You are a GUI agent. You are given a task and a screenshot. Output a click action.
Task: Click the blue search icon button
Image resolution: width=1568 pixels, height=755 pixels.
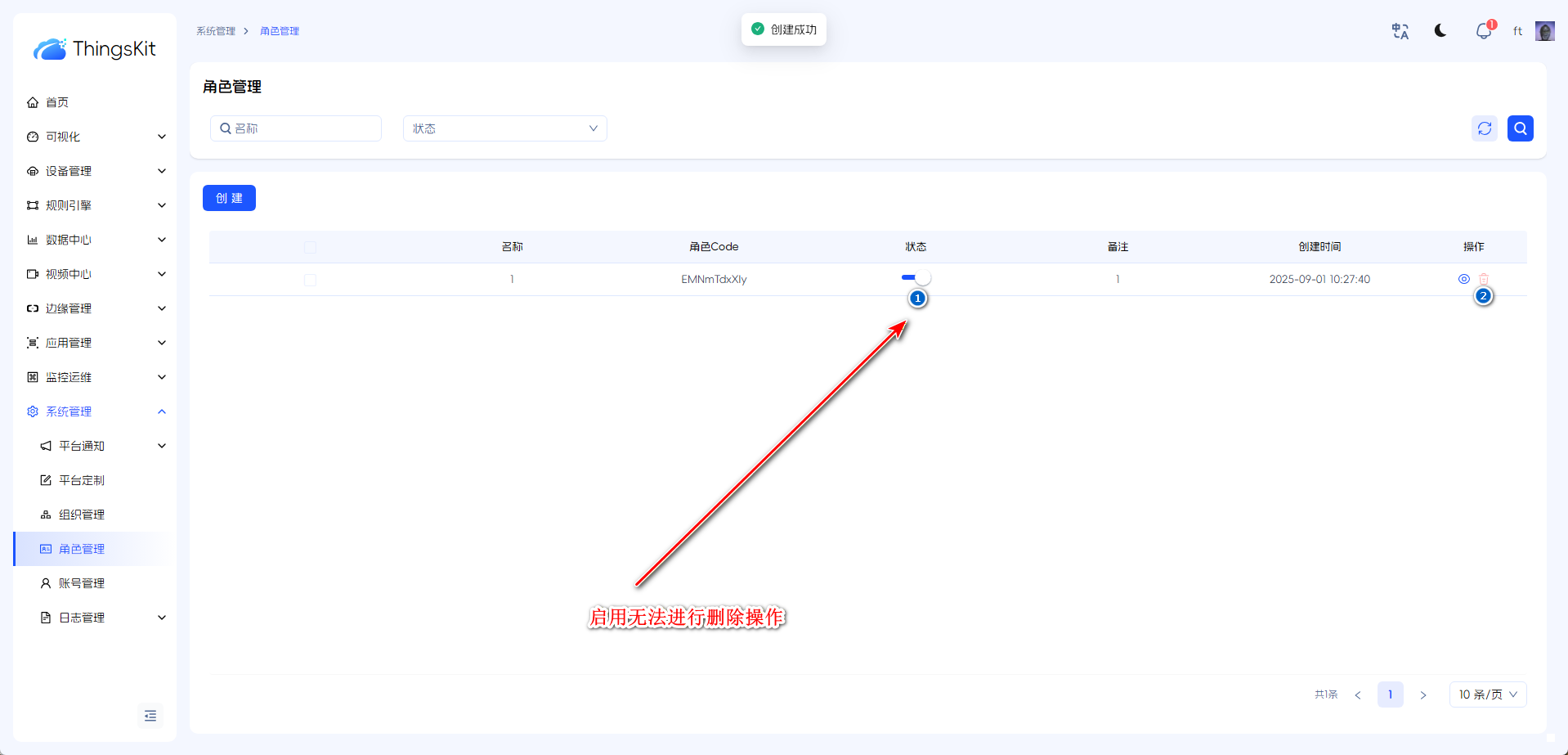pos(1520,128)
